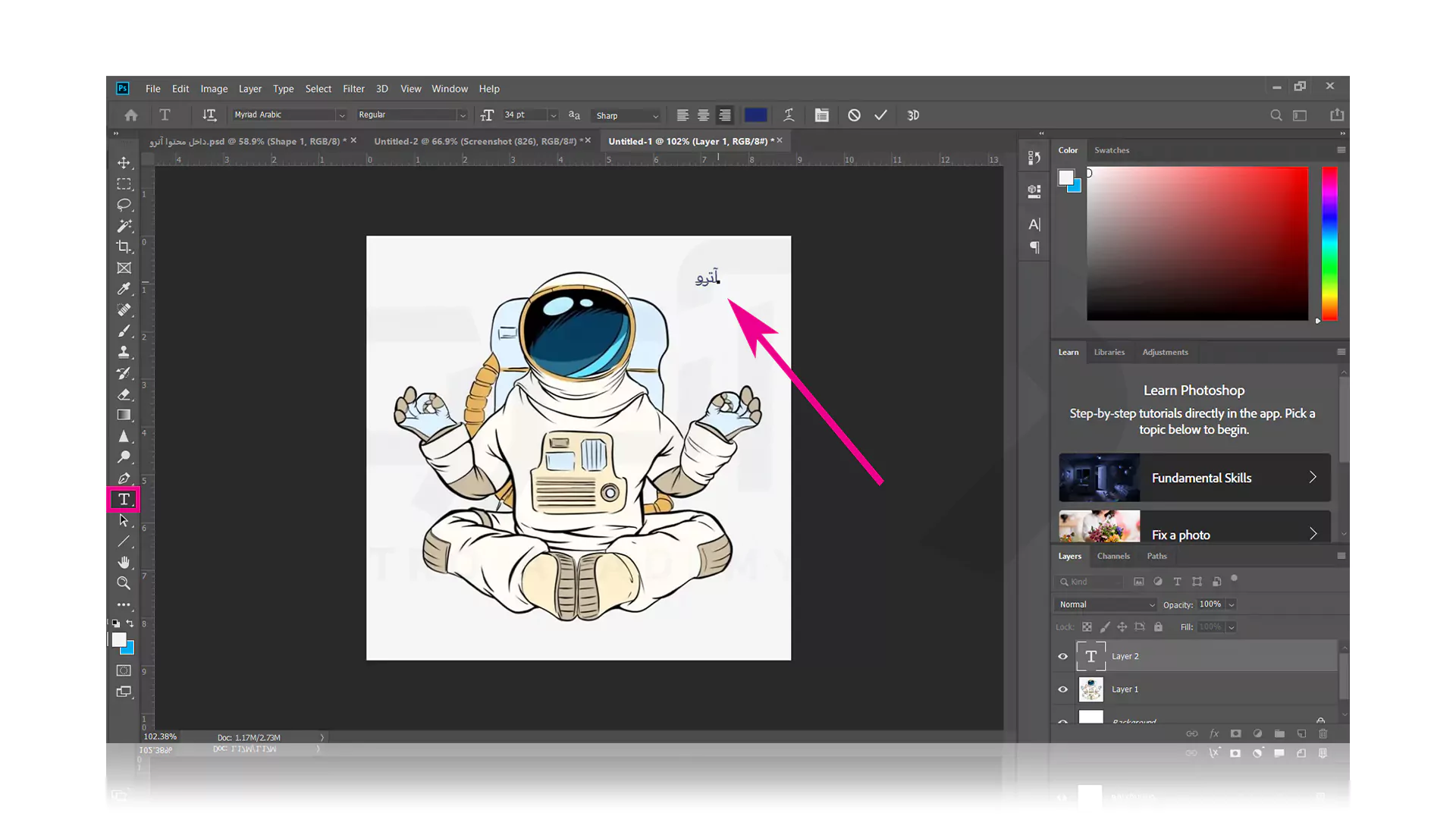
Task: Select the Horizontal Type tool
Action: [124, 500]
